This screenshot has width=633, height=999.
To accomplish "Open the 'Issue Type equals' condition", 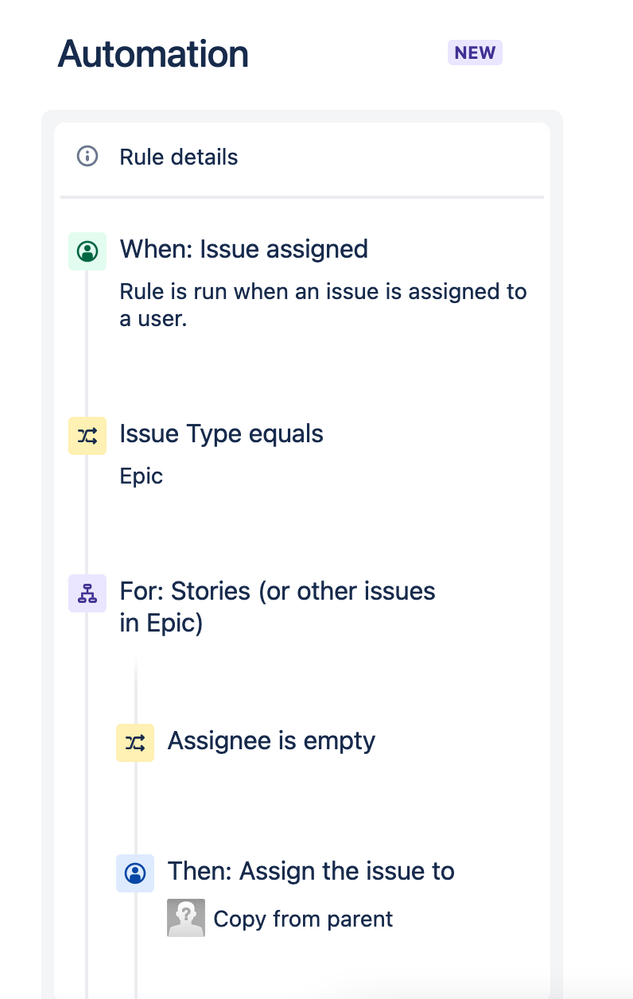I will point(221,434).
